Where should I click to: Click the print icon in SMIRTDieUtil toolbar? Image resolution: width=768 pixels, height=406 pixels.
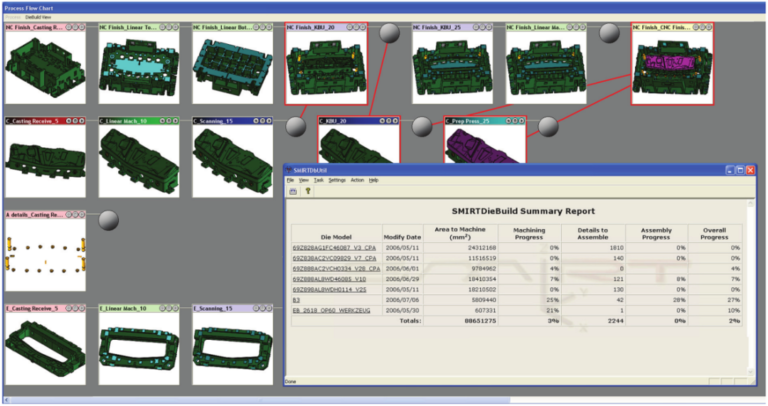point(293,191)
